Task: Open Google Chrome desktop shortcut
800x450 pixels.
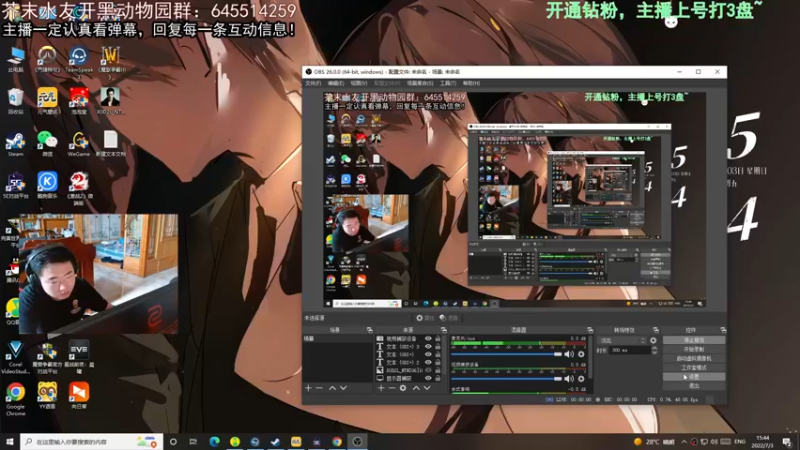Action: [x=15, y=399]
